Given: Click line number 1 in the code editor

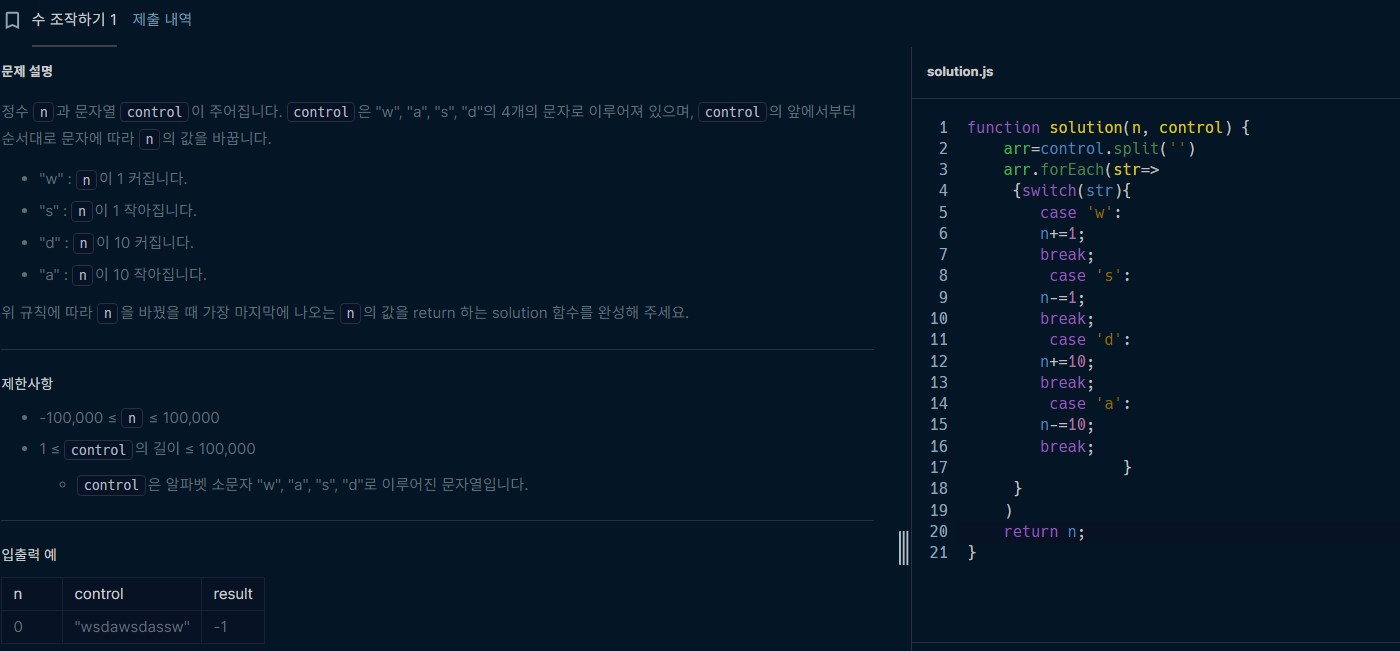Looking at the screenshot, I should coord(942,127).
